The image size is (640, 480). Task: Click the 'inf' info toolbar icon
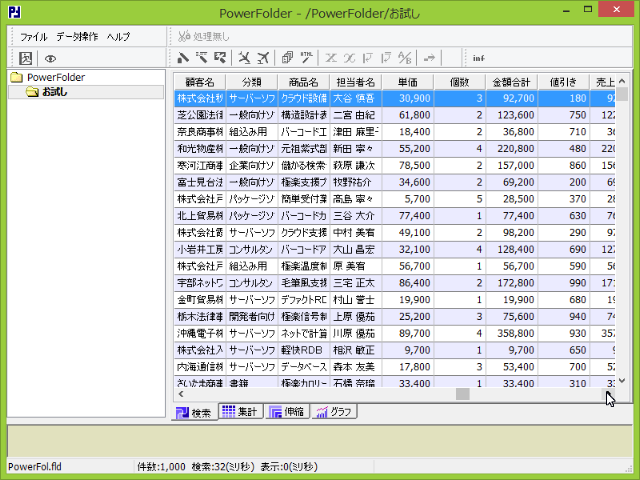pyautogui.click(x=479, y=58)
